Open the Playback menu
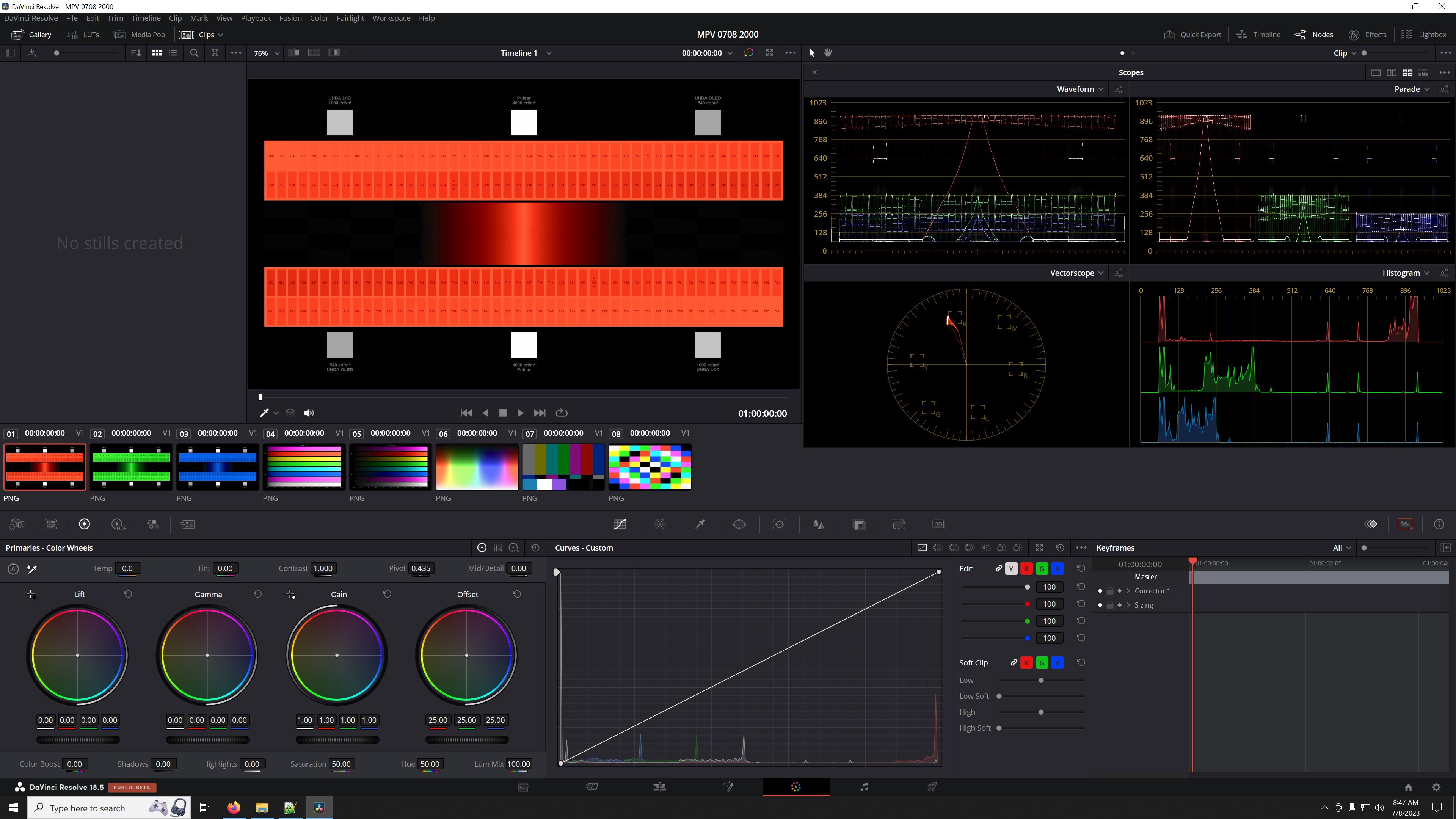1456x819 pixels. point(256,17)
